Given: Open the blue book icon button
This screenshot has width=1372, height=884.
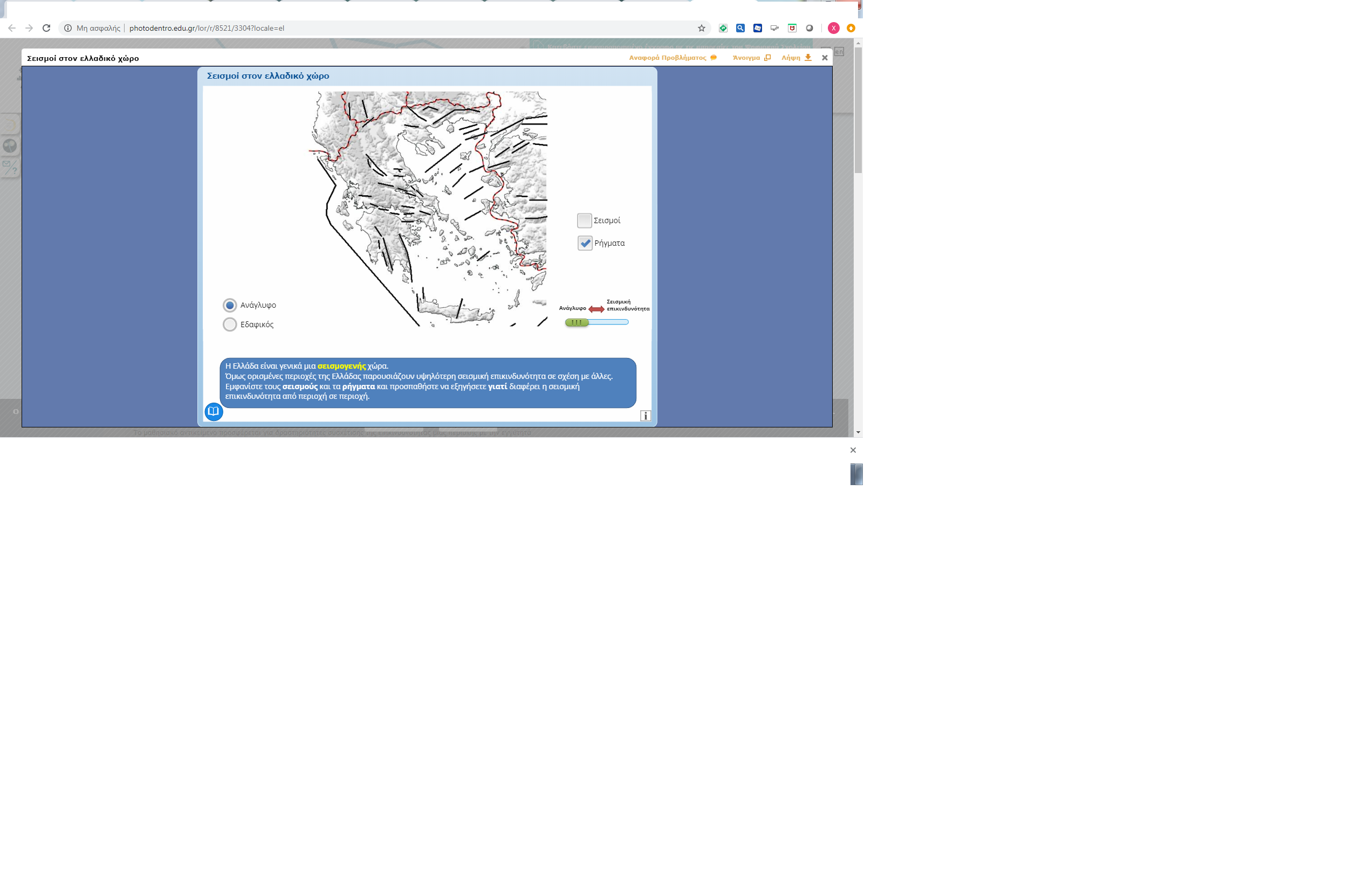Looking at the screenshot, I should click(214, 412).
